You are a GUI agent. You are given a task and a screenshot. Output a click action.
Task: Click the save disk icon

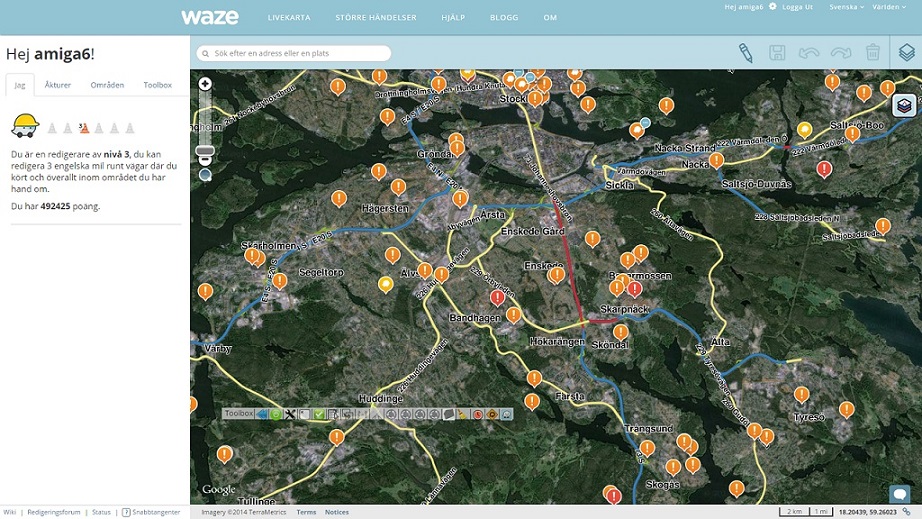pyautogui.click(x=777, y=53)
